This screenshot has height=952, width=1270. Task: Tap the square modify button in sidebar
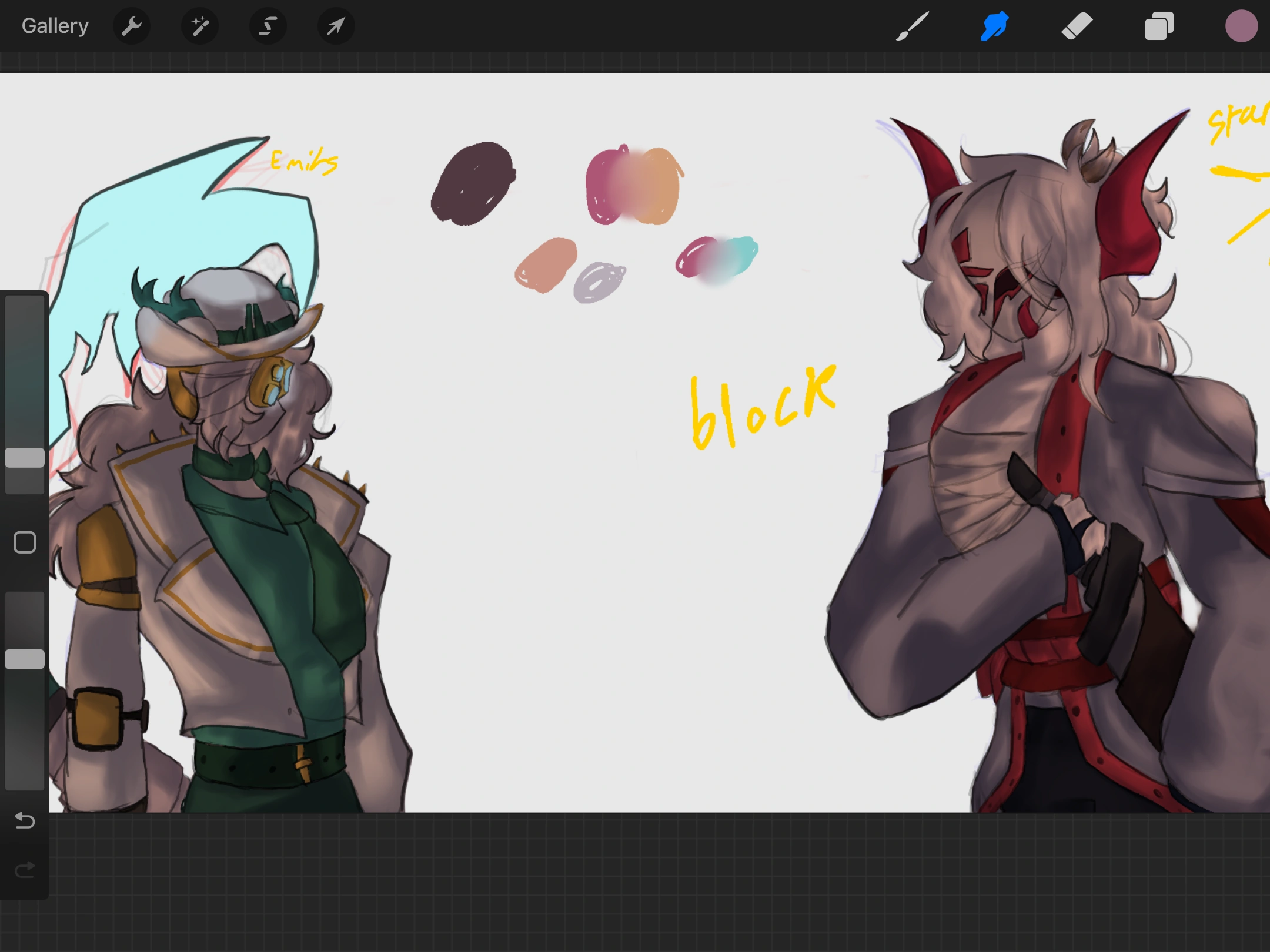25,542
